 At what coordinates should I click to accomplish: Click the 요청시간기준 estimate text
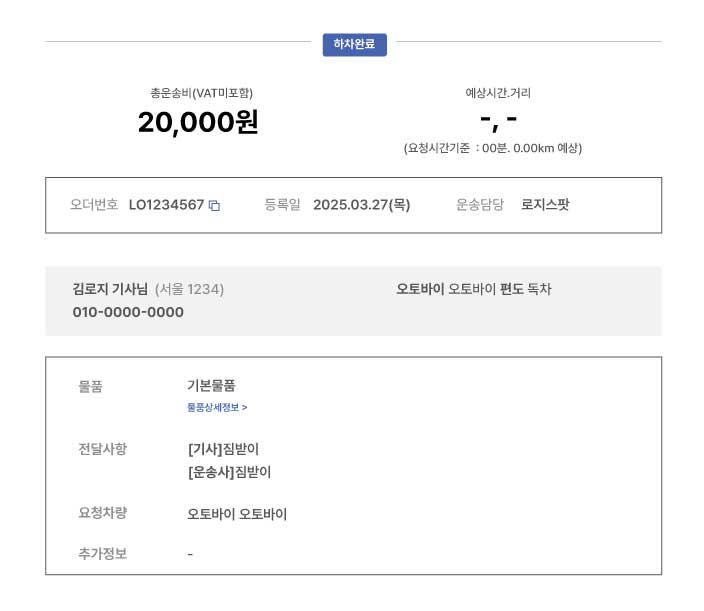493,148
